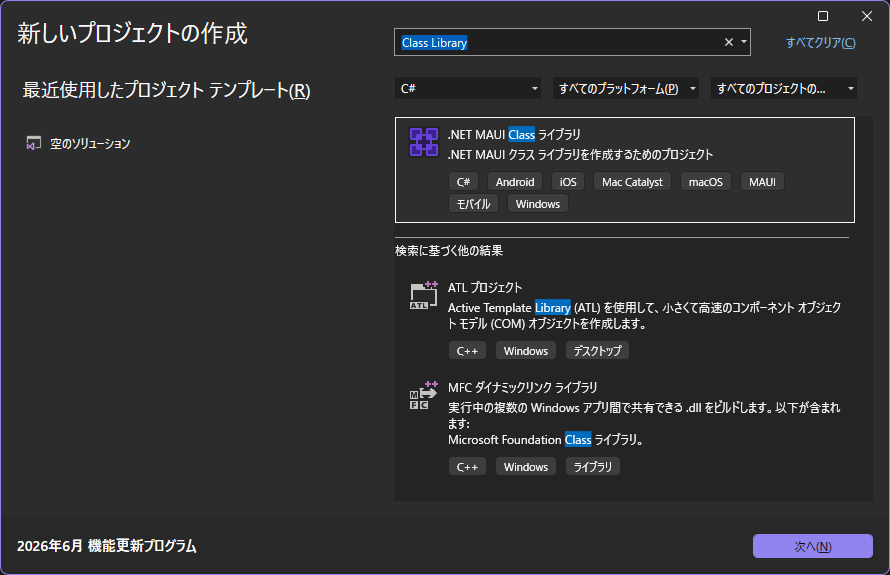Clear the search text with the X icon
The width and height of the screenshot is (890, 575).
pyautogui.click(x=729, y=42)
